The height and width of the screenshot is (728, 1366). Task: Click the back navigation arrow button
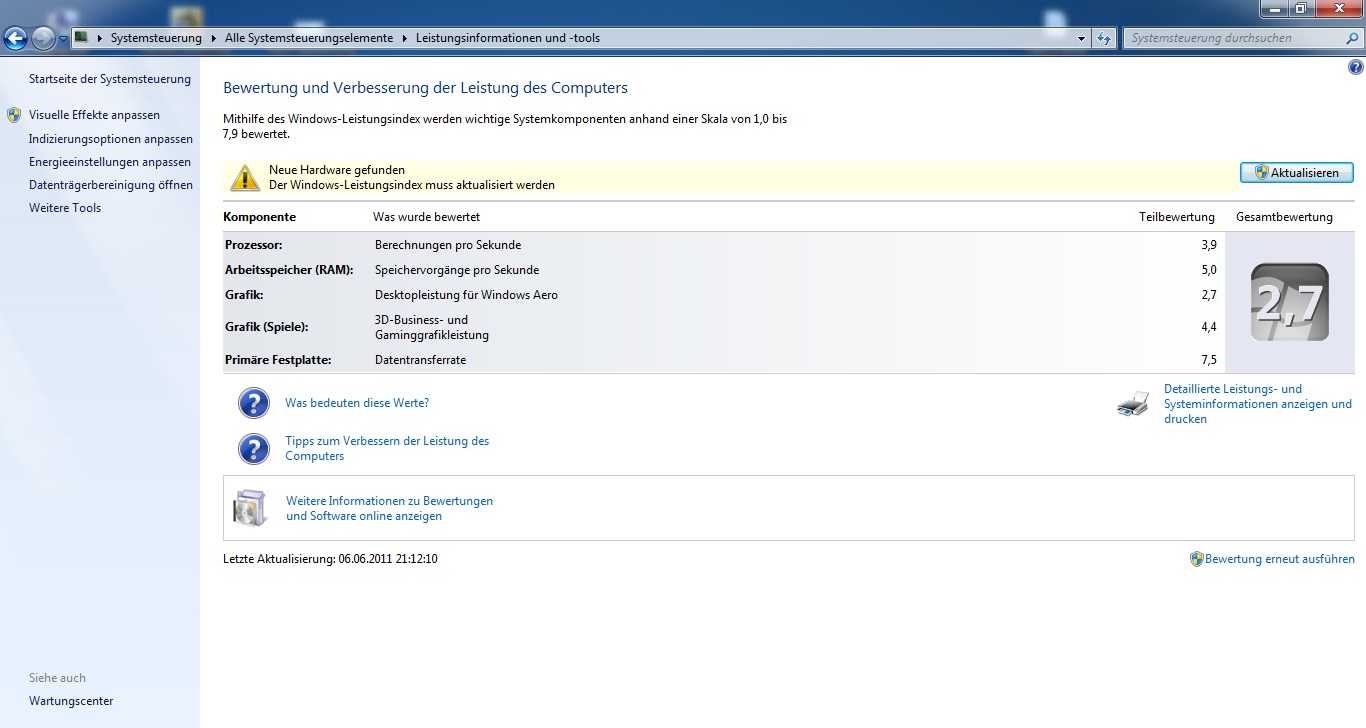click(16, 39)
